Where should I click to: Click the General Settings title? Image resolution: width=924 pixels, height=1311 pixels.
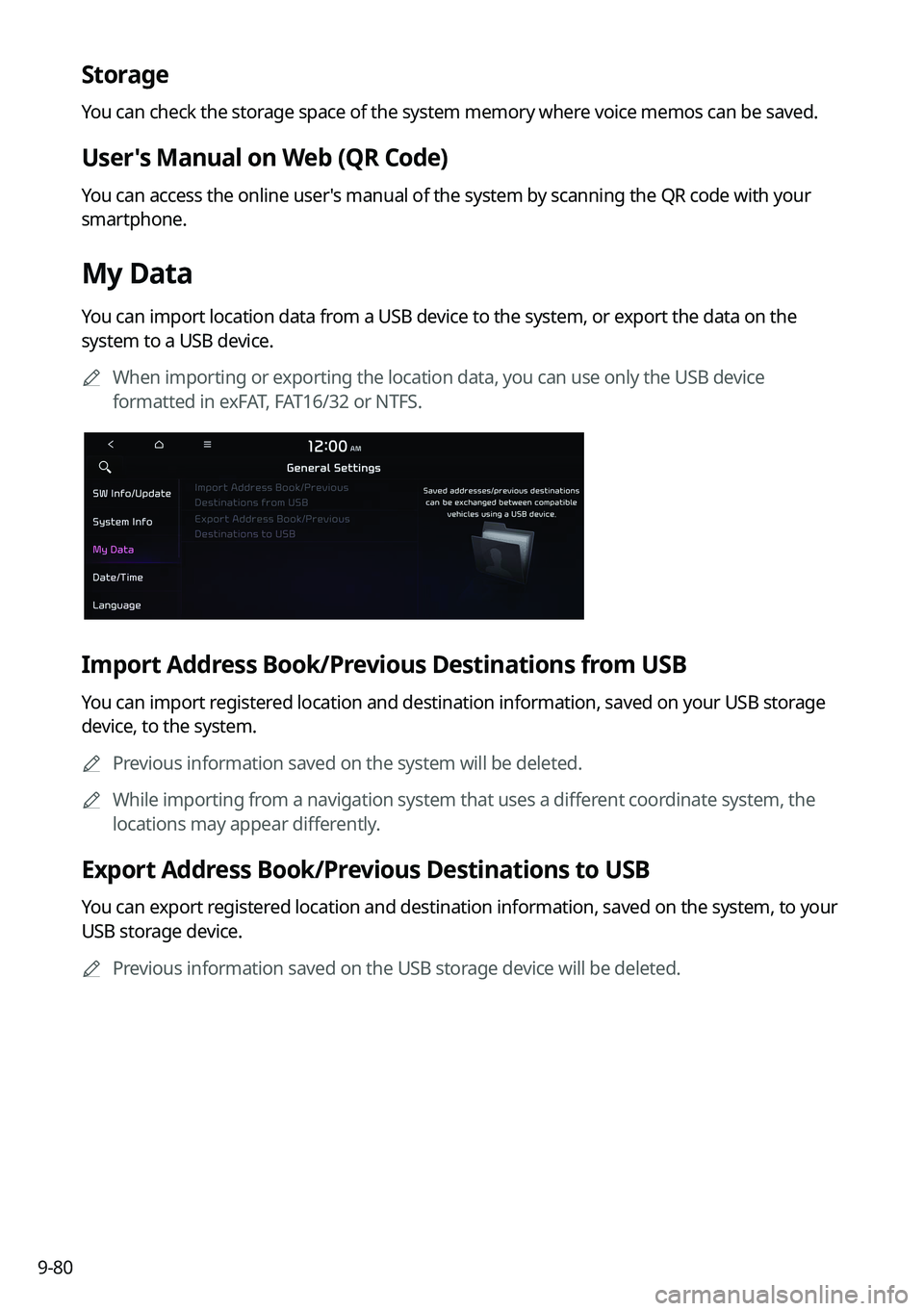coord(333,468)
